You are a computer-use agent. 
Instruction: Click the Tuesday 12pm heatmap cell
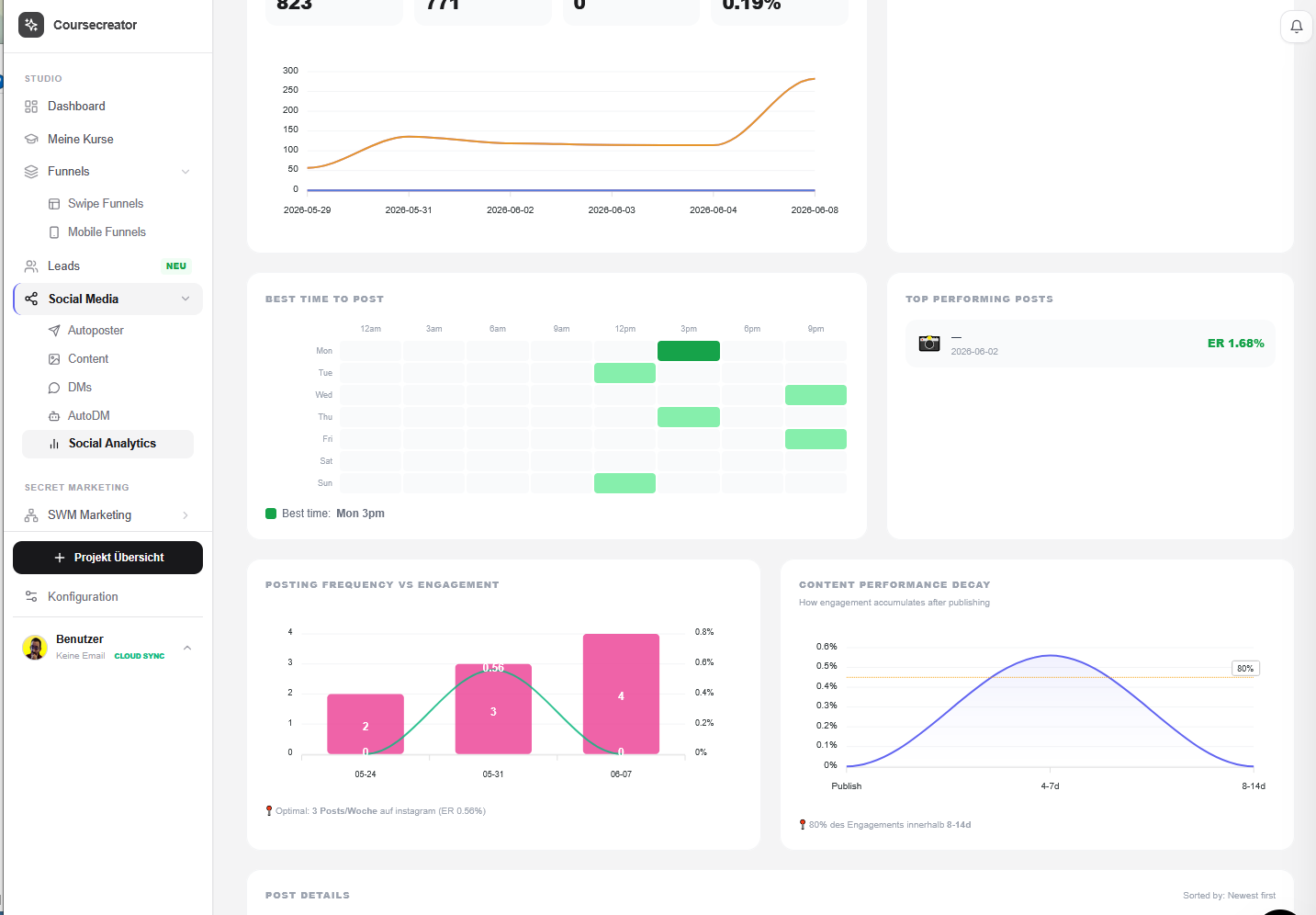[x=624, y=373]
